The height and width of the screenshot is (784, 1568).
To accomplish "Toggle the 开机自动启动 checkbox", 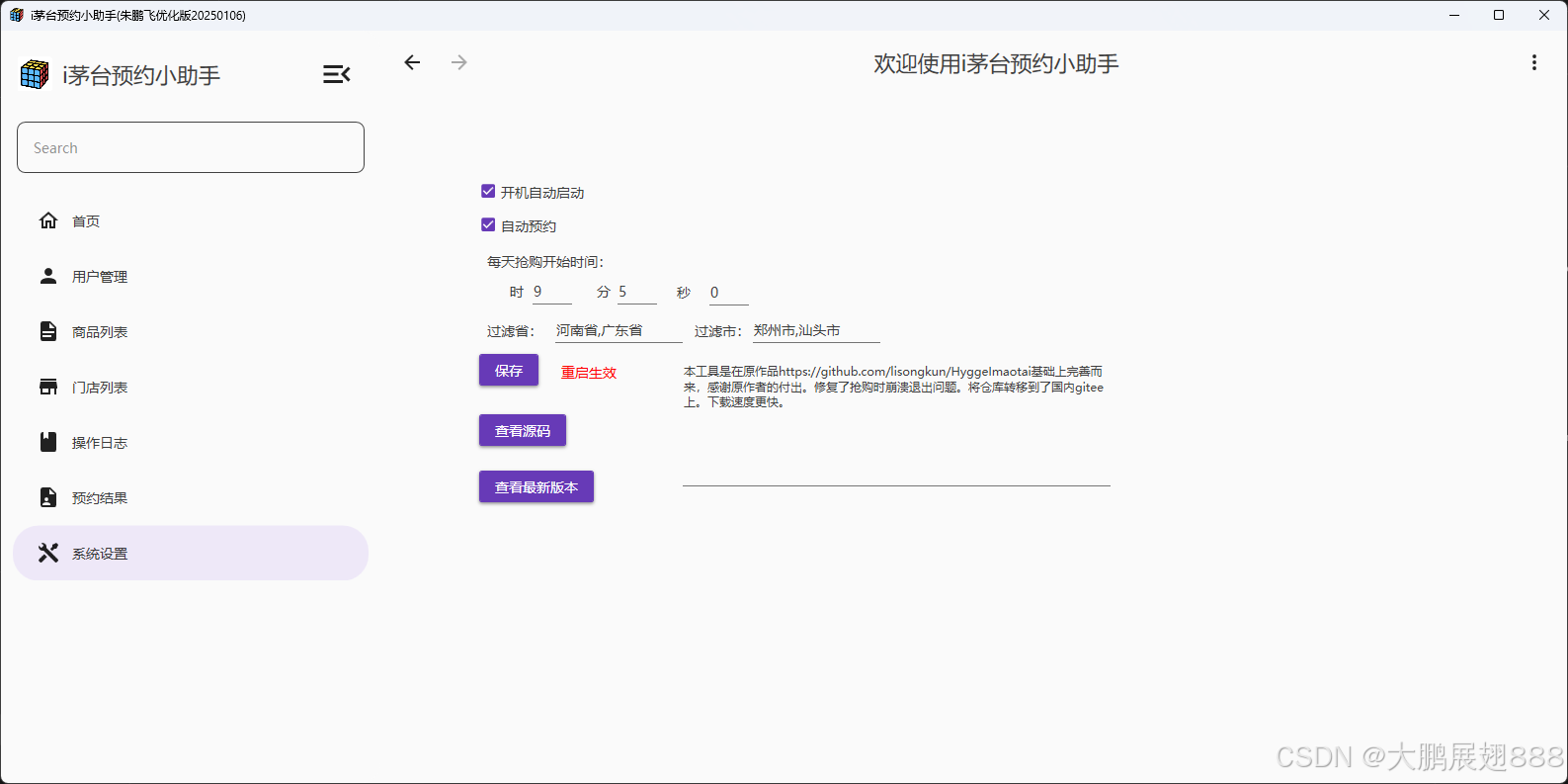I will click(488, 192).
